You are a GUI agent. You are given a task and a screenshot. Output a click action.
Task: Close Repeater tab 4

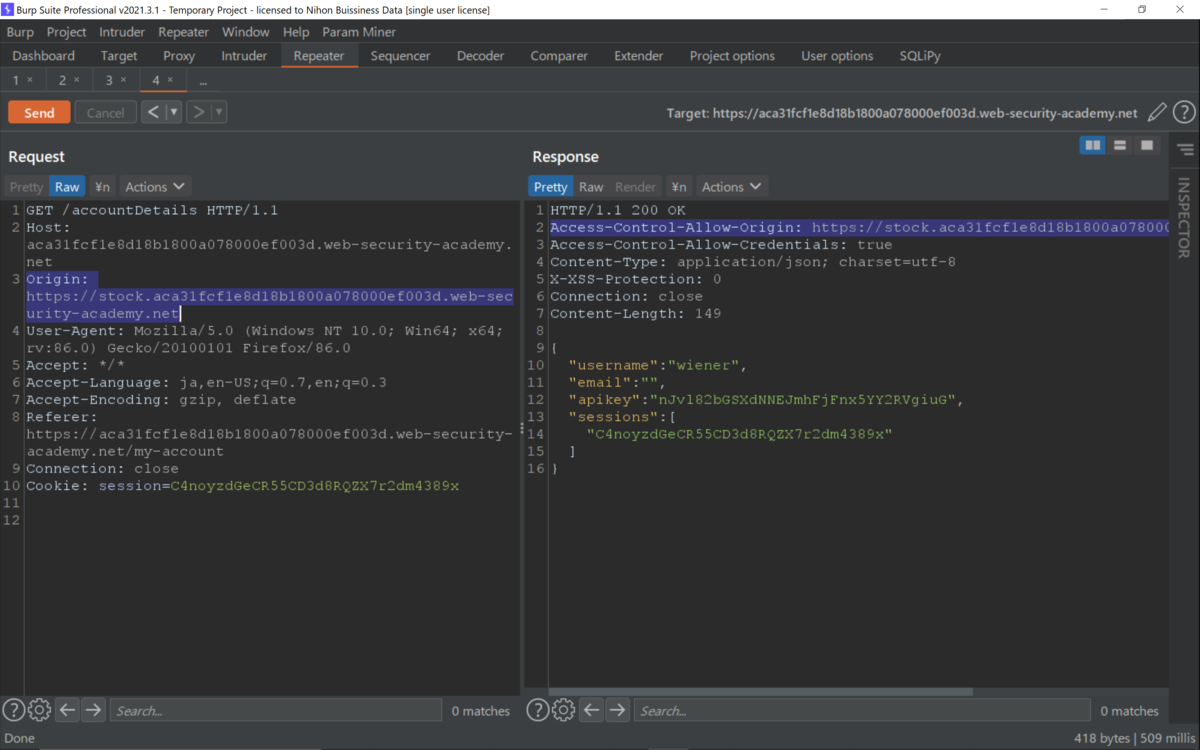(170, 80)
